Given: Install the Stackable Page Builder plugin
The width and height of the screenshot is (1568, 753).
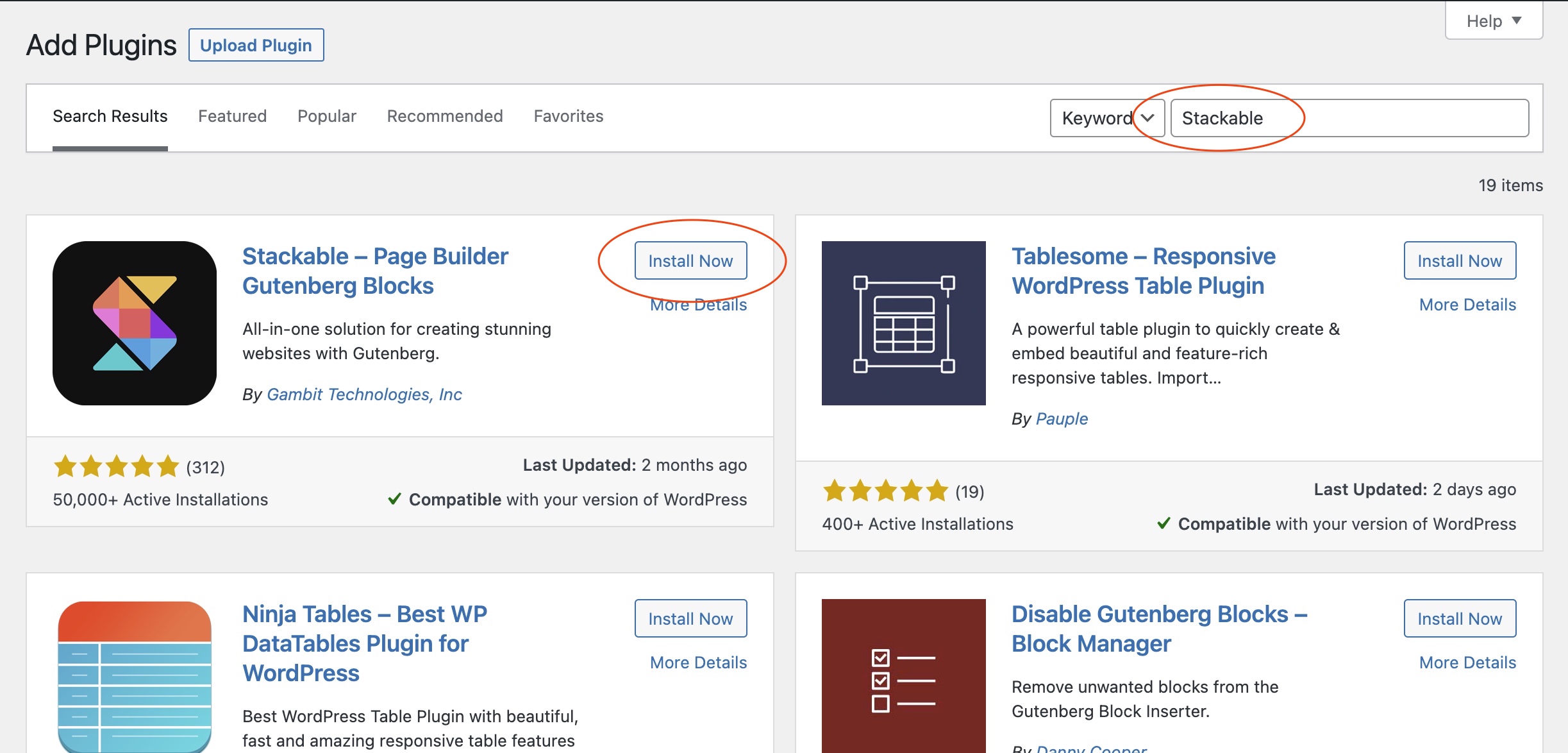Looking at the screenshot, I should pyautogui.click(x=691, y=260).
